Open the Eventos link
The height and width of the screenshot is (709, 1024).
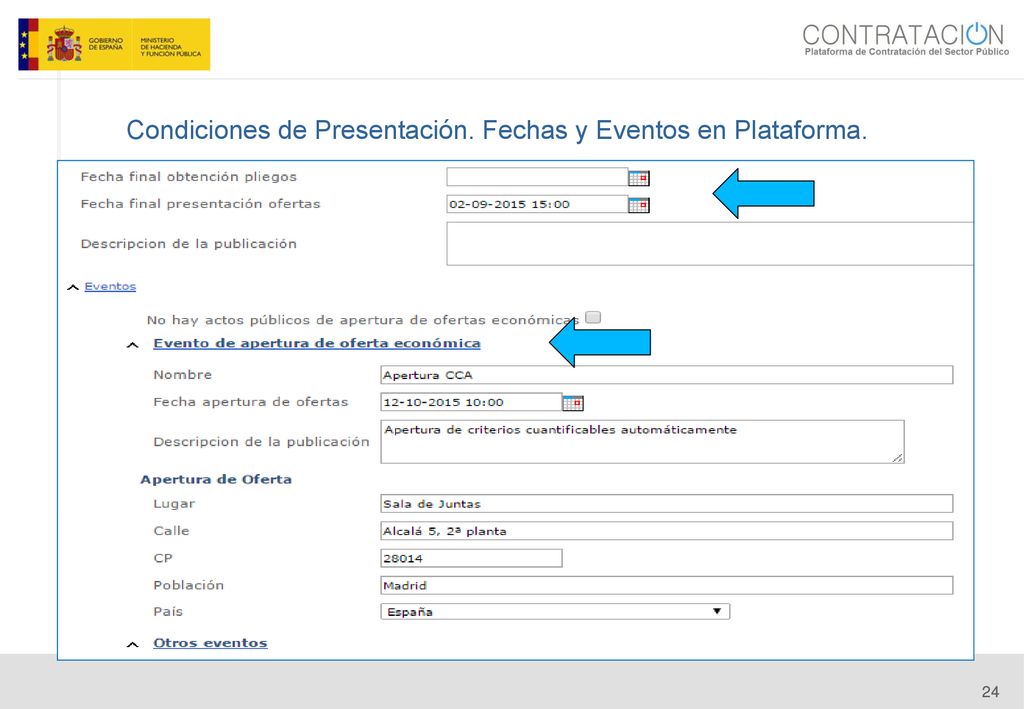click(110, 287)
